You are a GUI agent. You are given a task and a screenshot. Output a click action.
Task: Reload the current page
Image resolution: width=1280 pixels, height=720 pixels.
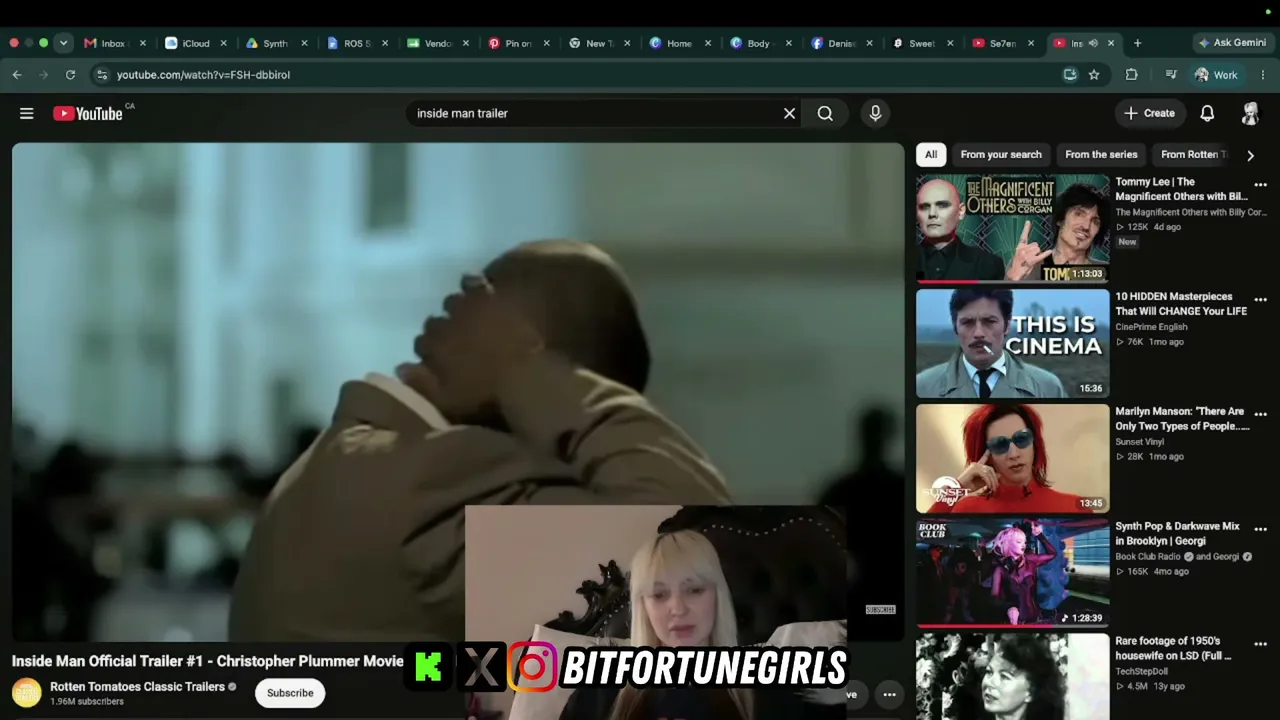(70, 75)
